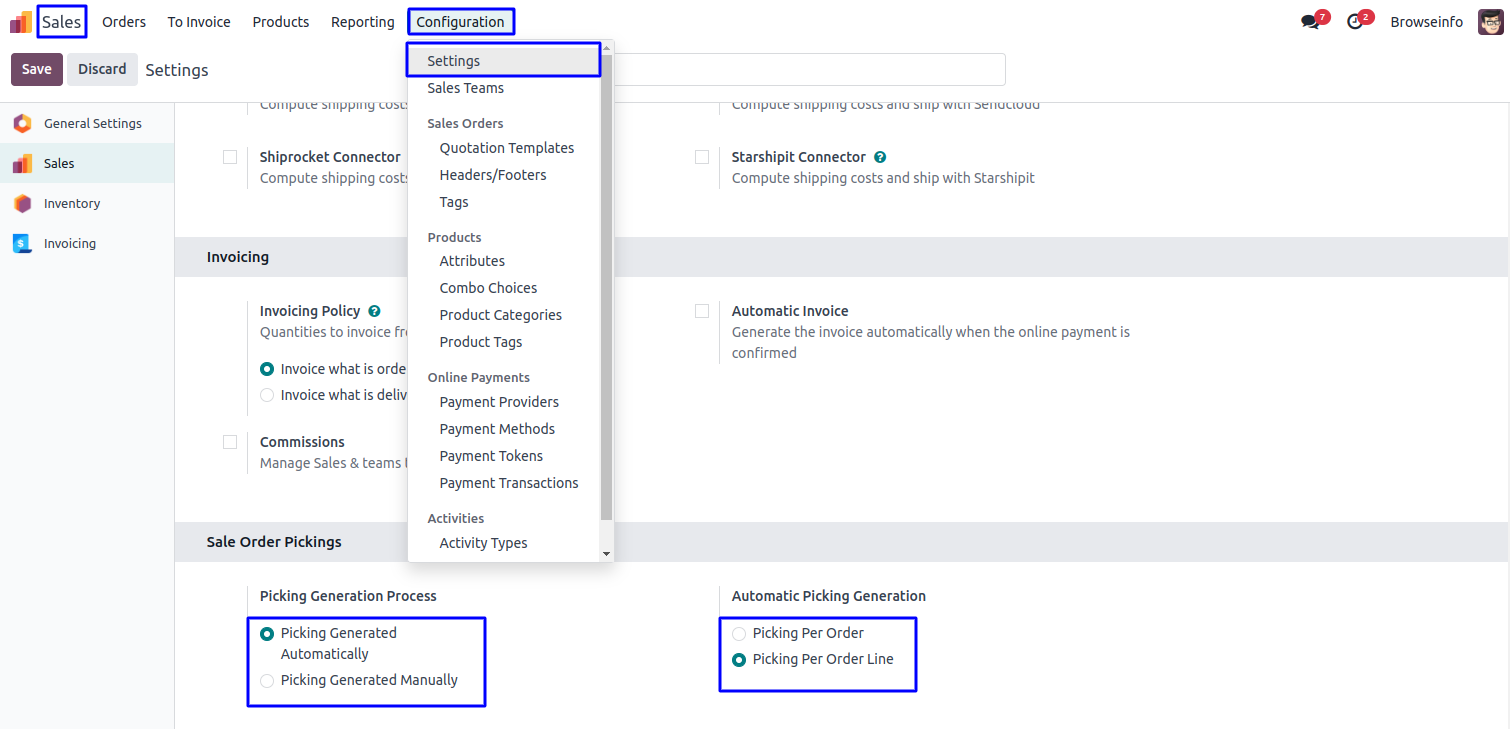The width and height of the screenshot is (1510, 729).
Task: Choose Picking Per Order radio option
Action: click(739, 634)
